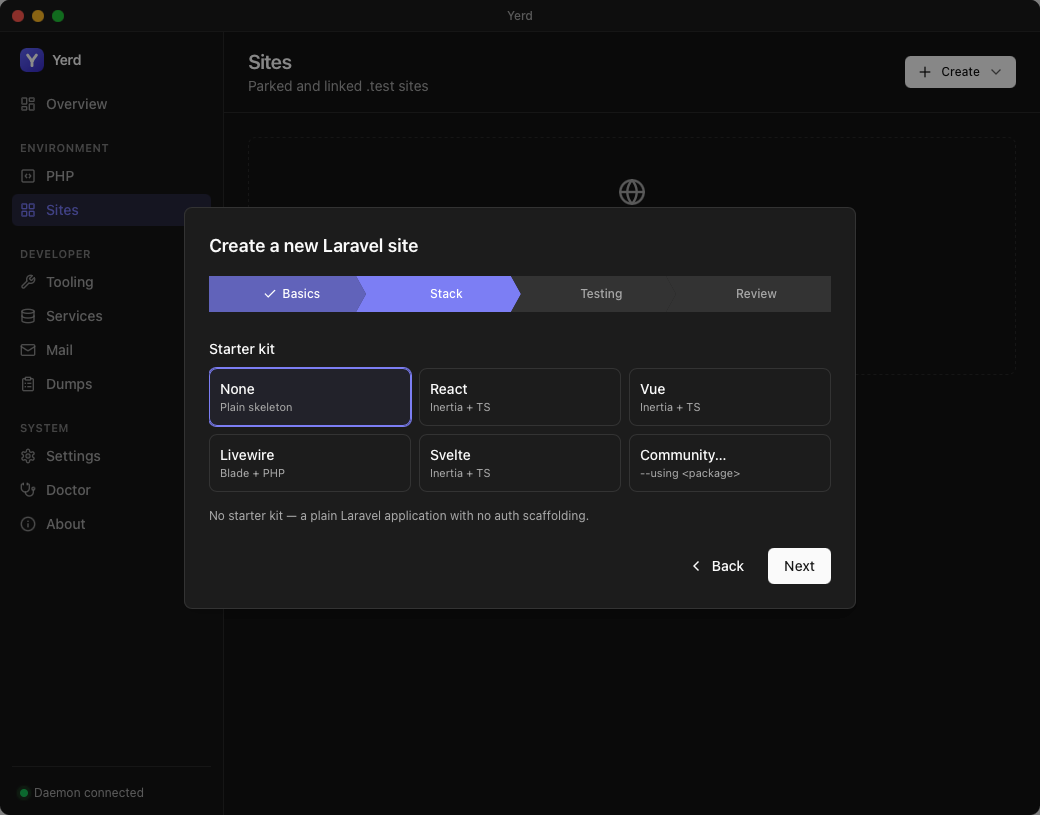Click the 'Parked and linked .test sites' subtitle
The width and height of the screenshot is (1040, 815).
coord(338,86)
